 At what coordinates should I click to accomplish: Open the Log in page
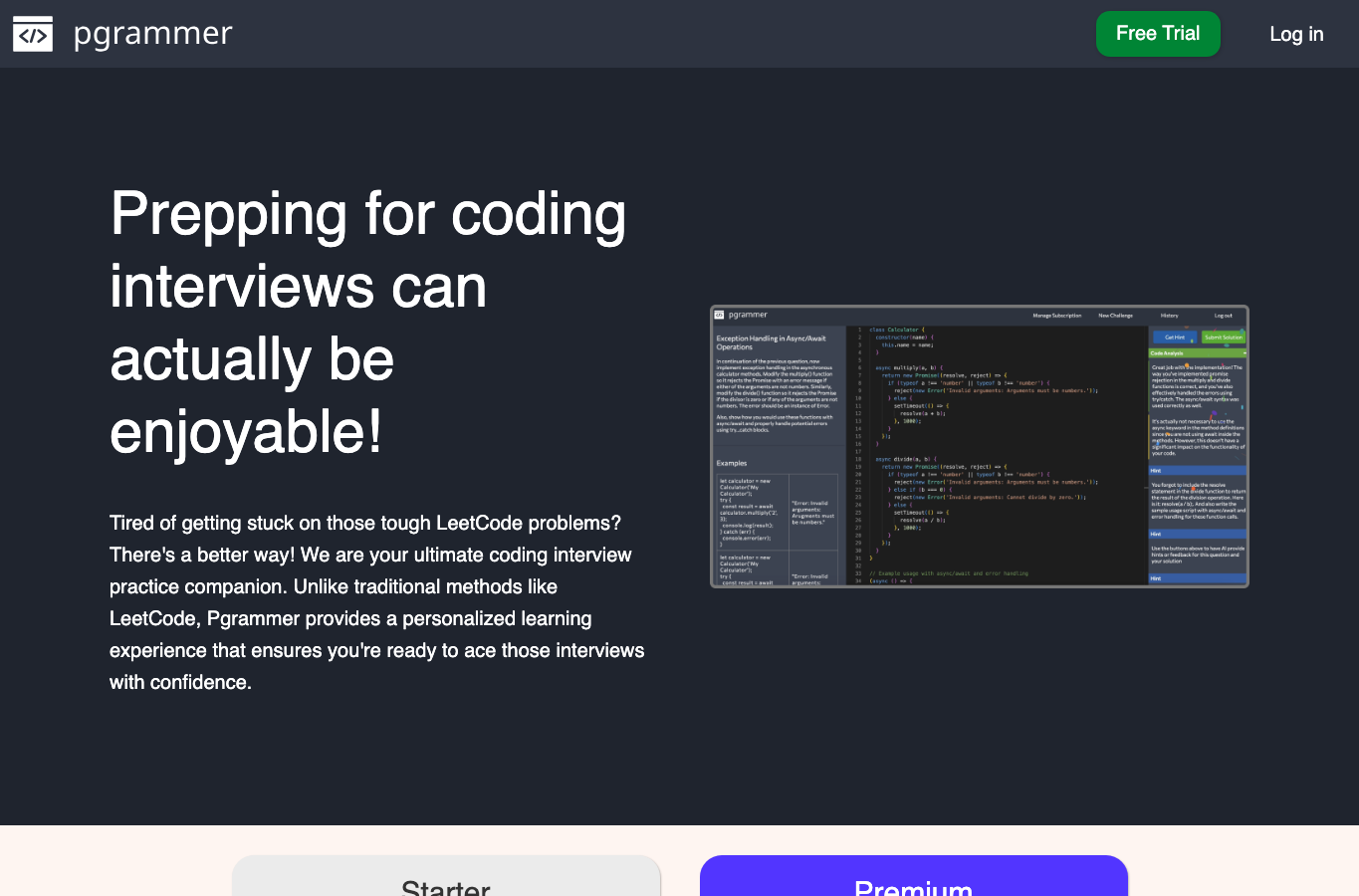point(1296,34)
